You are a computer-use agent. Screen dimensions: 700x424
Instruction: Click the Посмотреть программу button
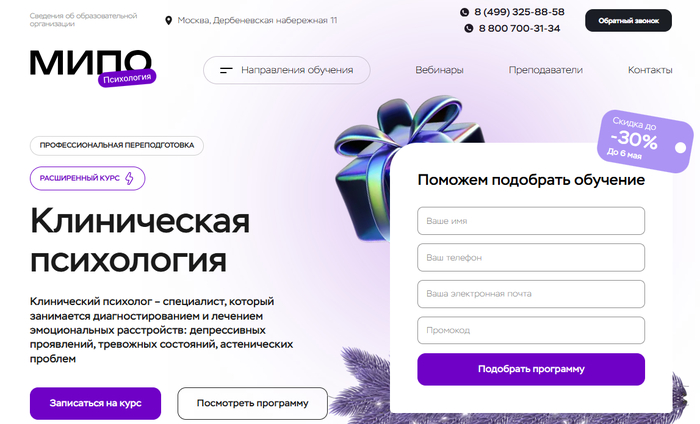point(253,403)
